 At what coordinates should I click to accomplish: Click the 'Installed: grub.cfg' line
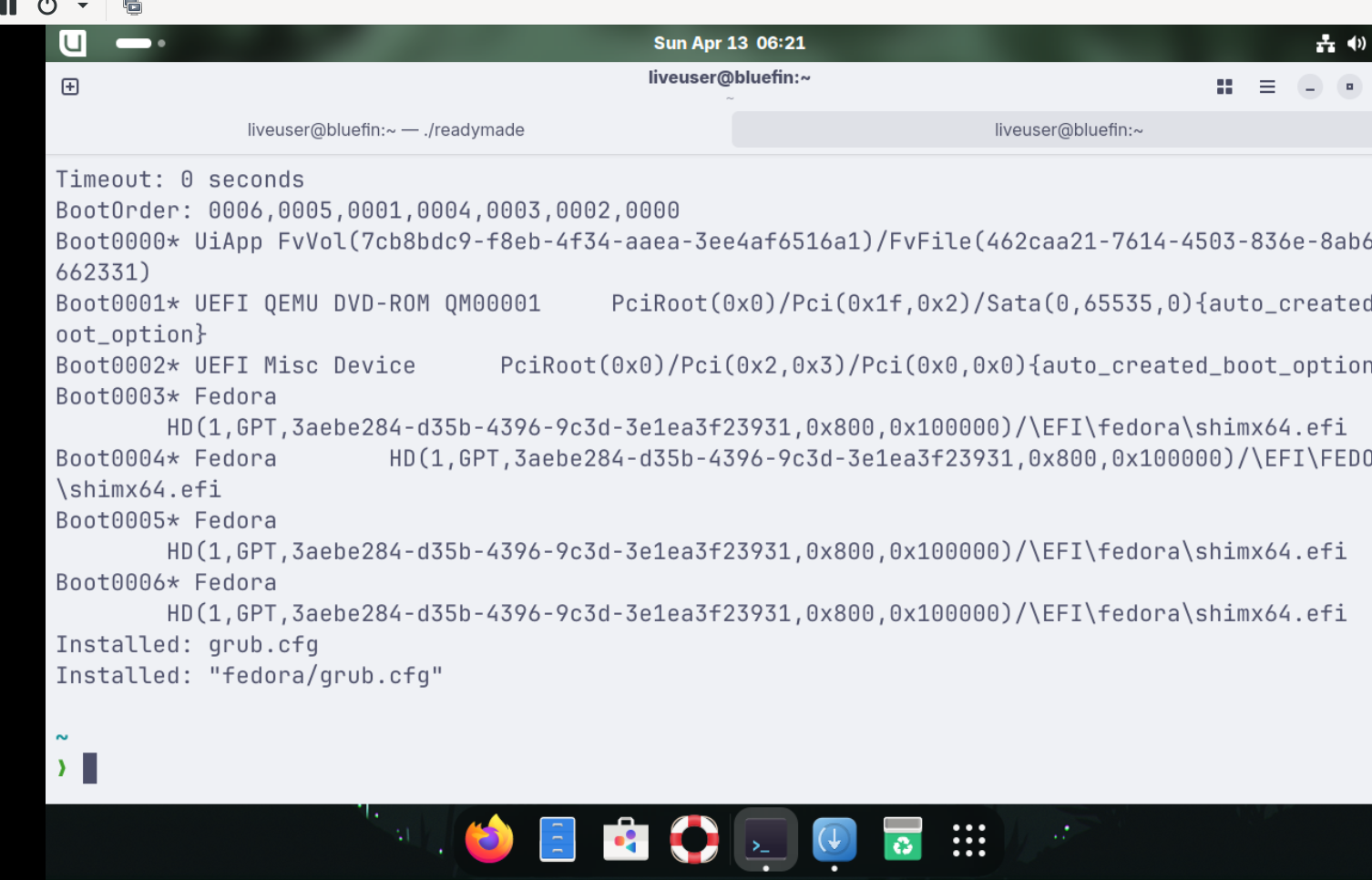tap(187, 644)
